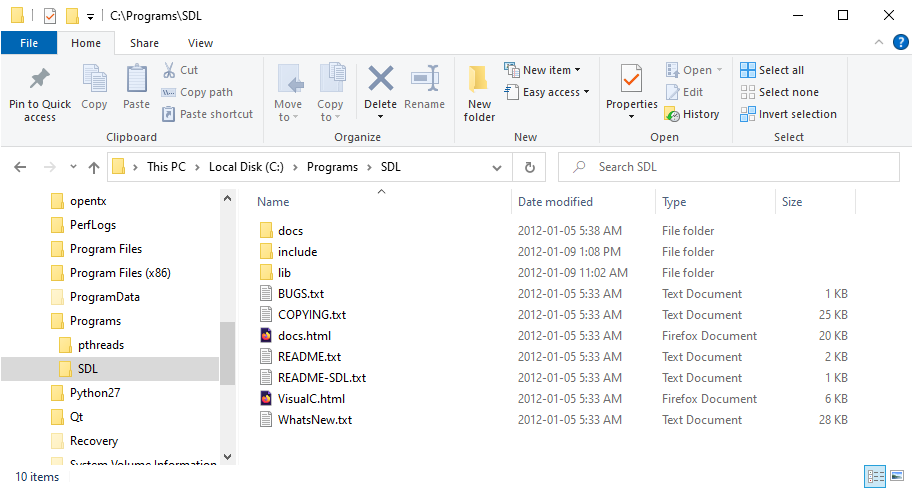Click Select all in ribbon
The height and width of the screenshot is (489, 913).
coord(772,70)
